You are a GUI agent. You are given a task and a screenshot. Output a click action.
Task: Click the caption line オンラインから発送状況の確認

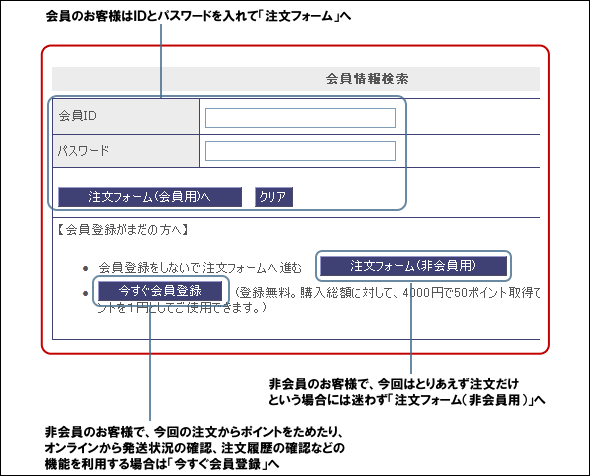(195, 448)
